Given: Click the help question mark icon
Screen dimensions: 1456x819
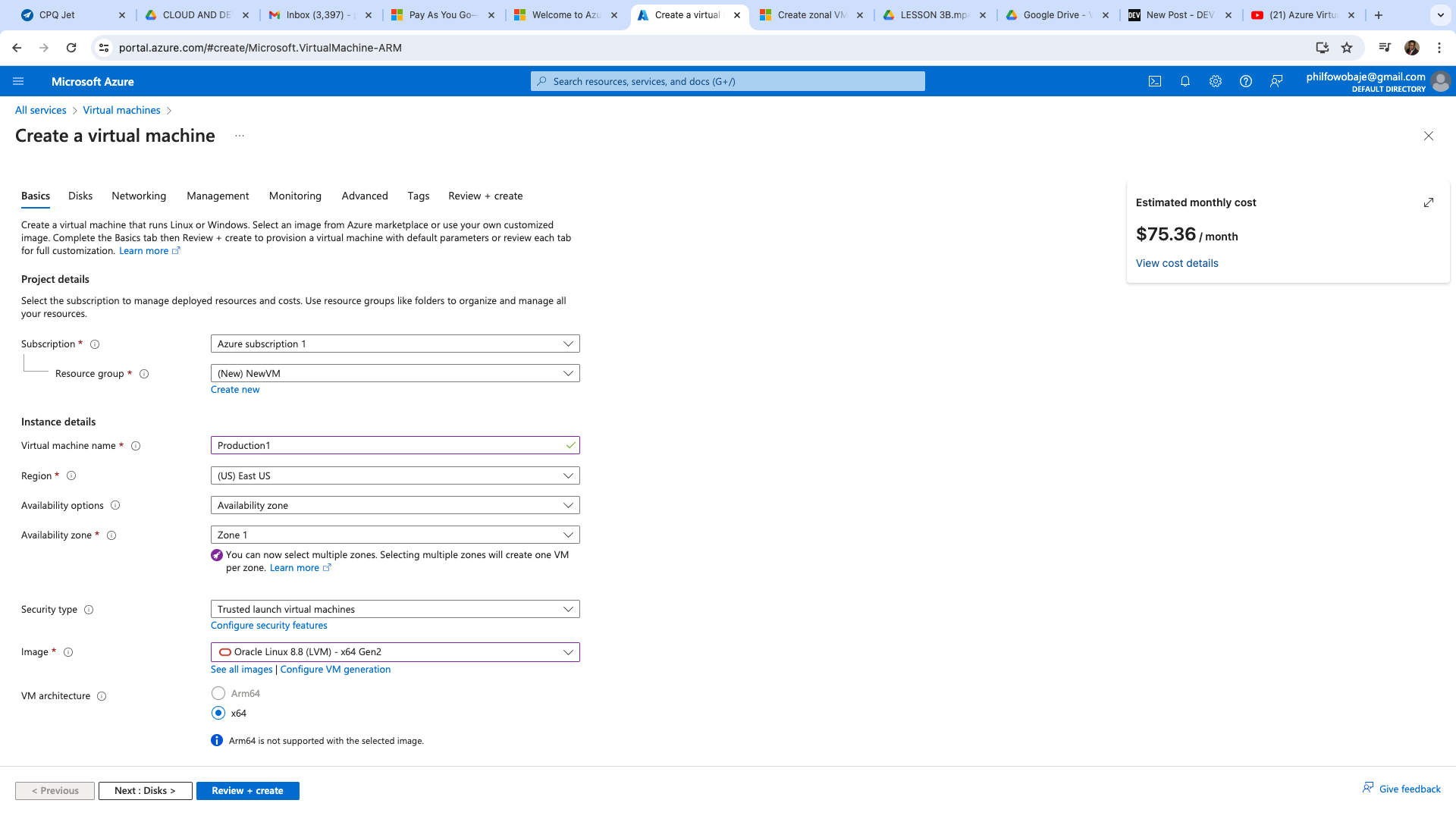Looking at the screenshot, I should point(1246,81).
